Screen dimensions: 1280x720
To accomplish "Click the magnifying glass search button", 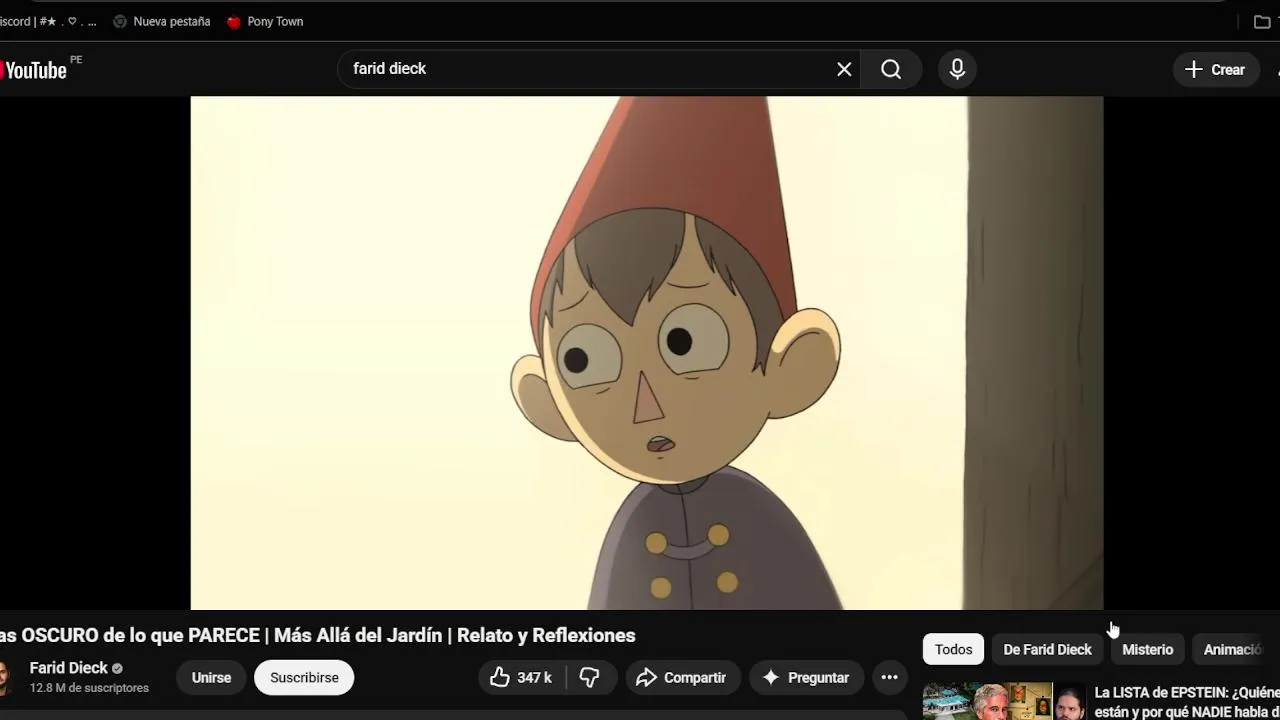I will click(891, 69).
